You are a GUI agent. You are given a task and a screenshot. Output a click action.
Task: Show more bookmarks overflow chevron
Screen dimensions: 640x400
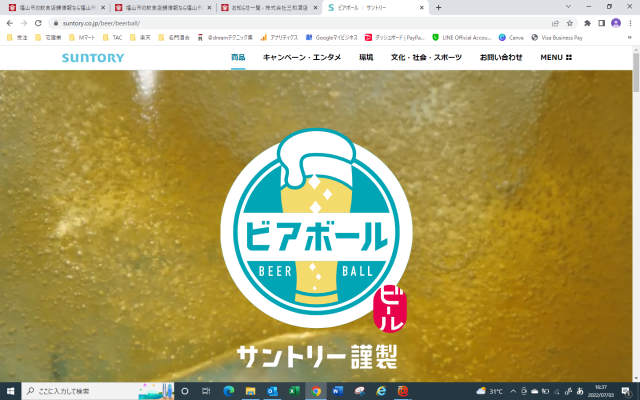point(629,38)
